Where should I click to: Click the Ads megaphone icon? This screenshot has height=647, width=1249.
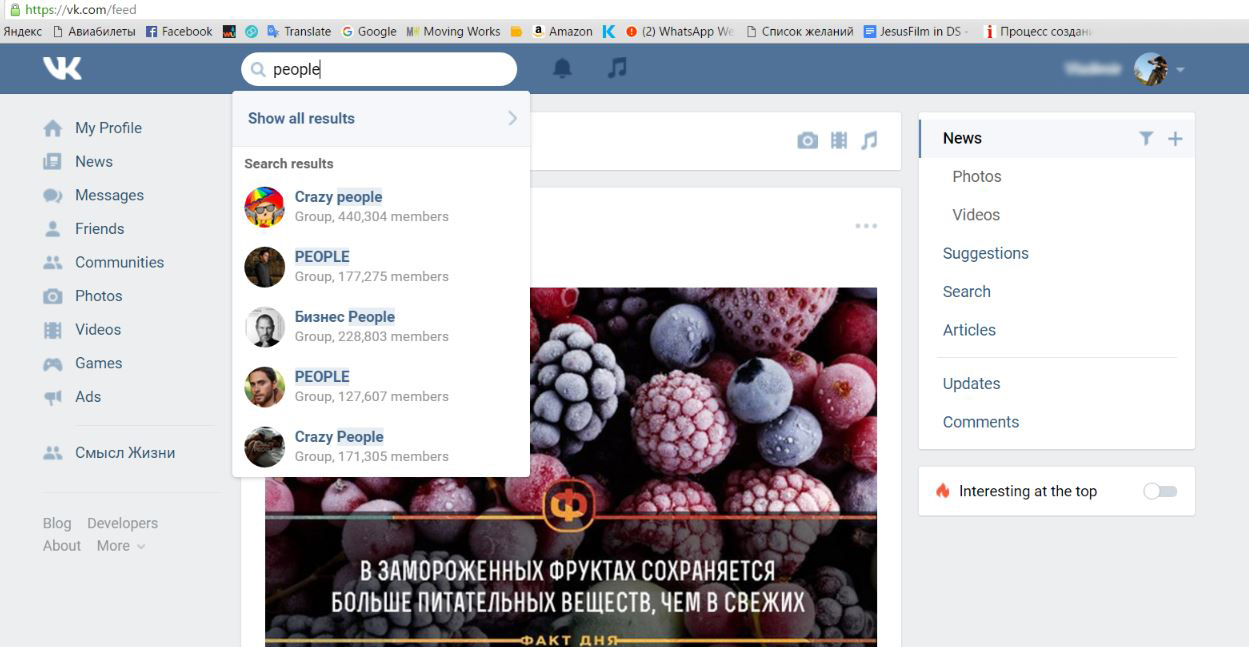pyautogui.click(x=53, y=397)
